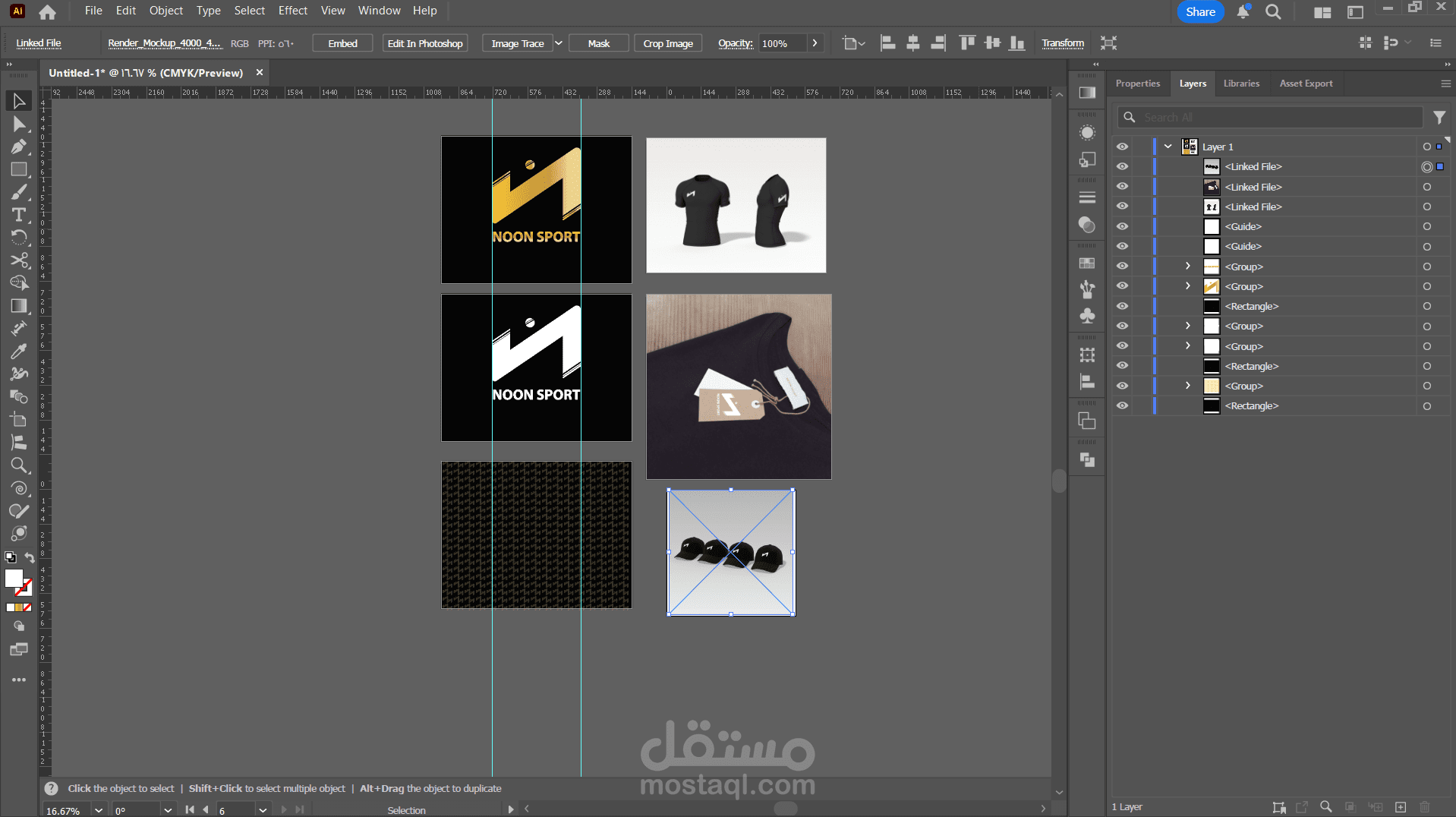Toggle visibility of the second Linked File
Image resolution: width=1456 pixels, height=817 pixels.
point(1122,187)
